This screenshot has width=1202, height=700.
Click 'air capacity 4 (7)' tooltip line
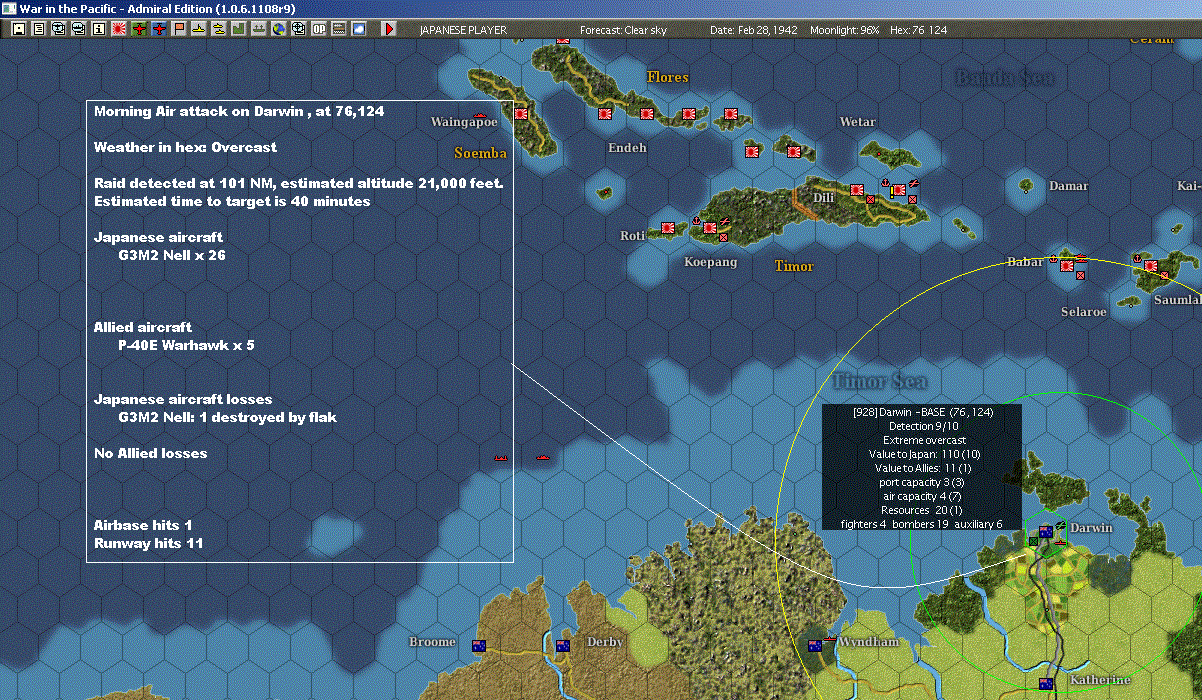[x=921, y=496]
